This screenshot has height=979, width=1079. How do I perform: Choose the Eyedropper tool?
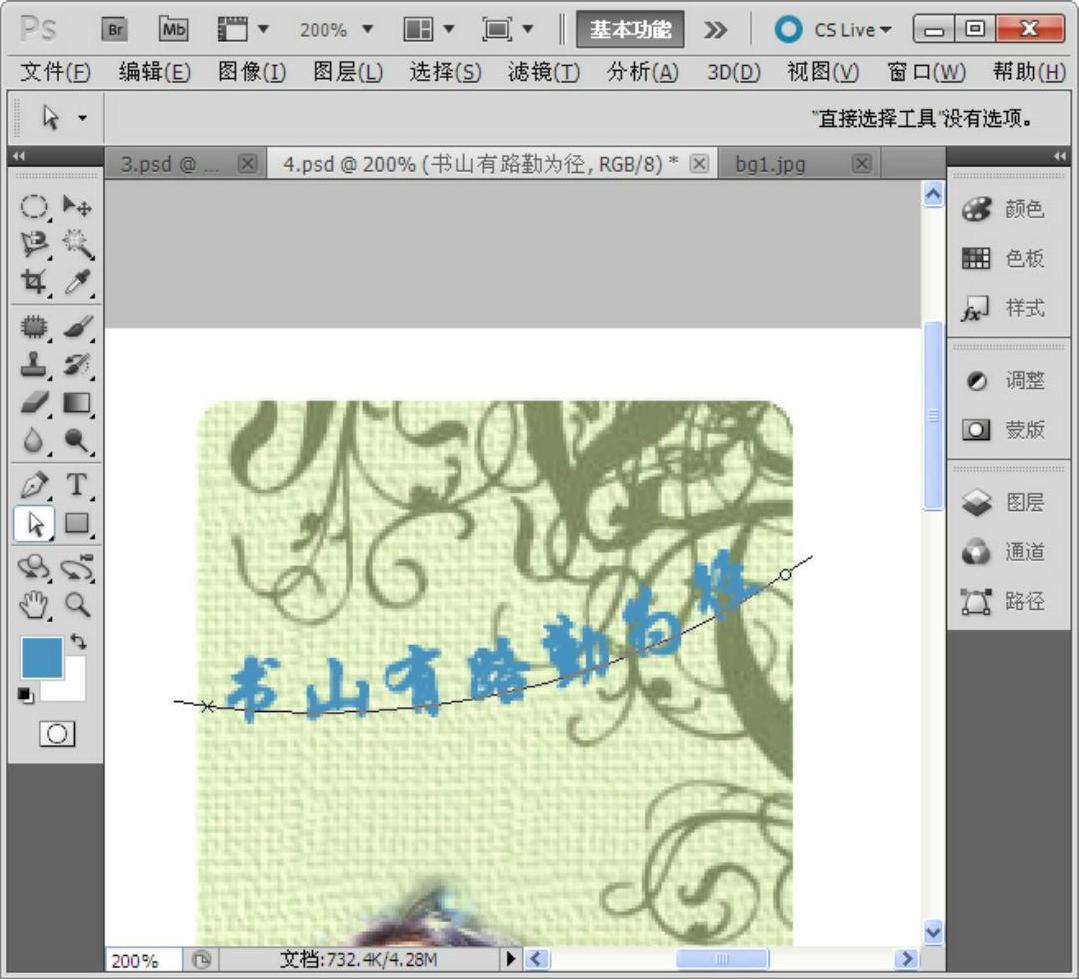tap(77, 282)
